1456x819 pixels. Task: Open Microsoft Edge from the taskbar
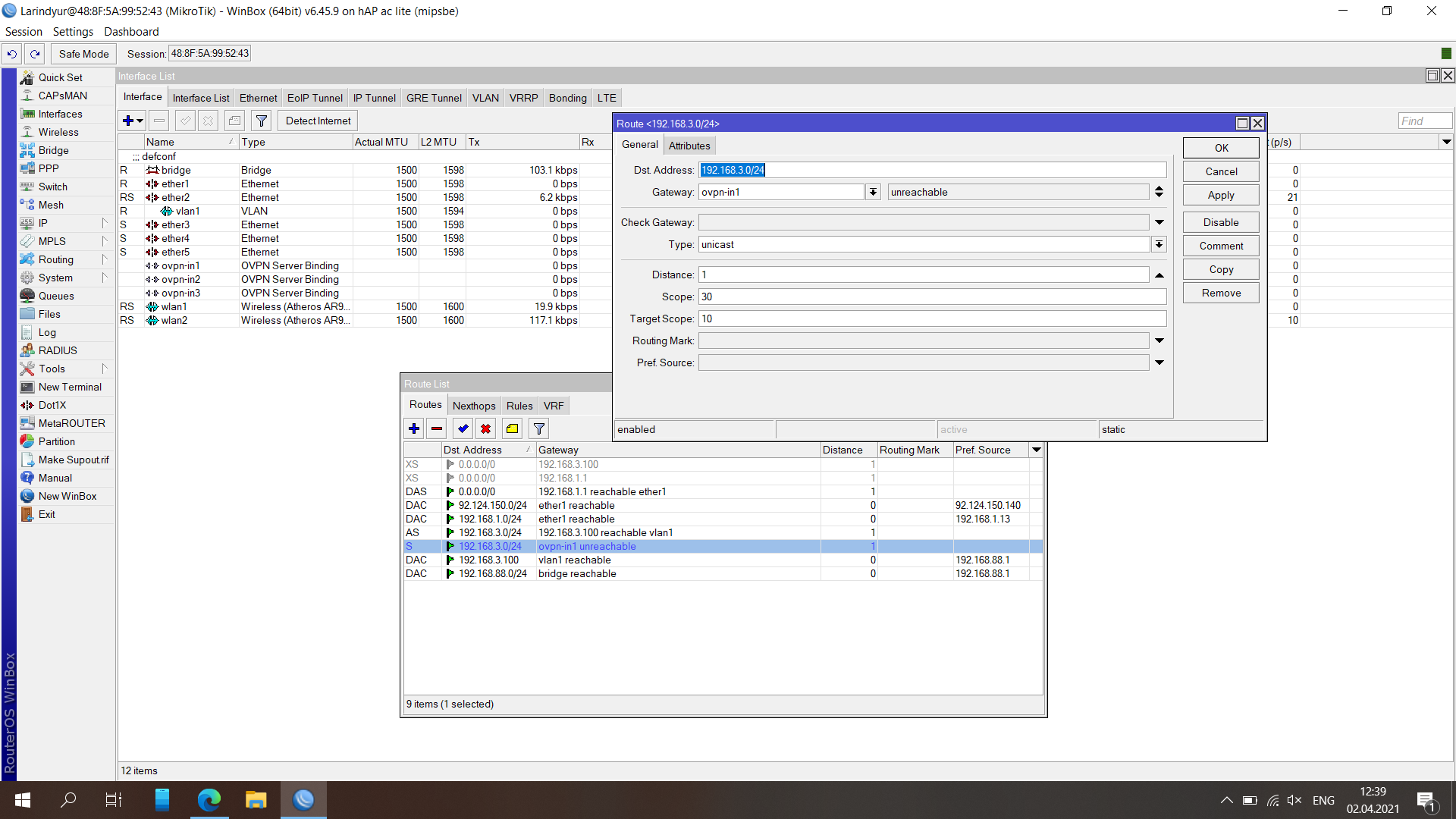209,799
